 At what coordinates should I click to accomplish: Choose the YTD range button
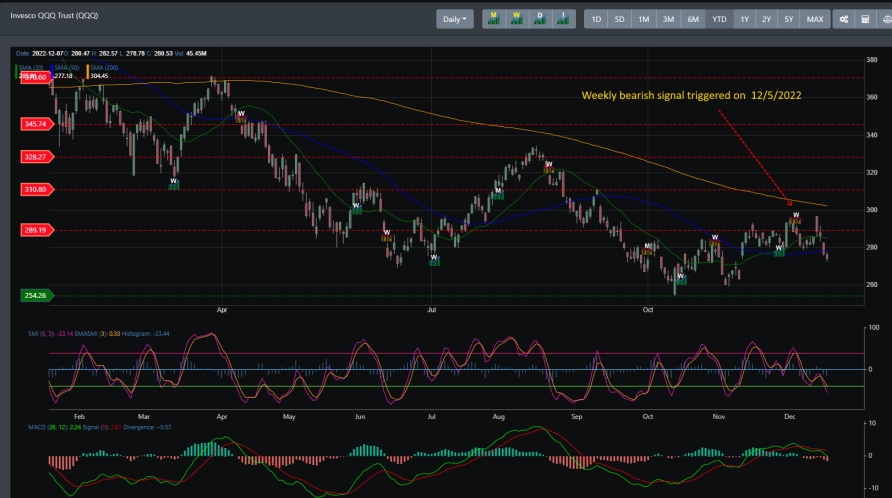720,19
